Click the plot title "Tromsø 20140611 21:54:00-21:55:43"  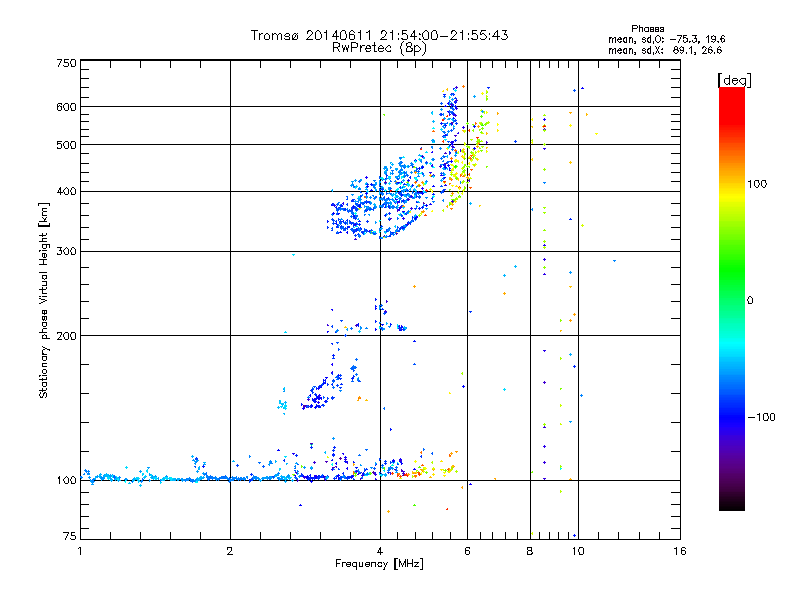click(x=379, y=35)
